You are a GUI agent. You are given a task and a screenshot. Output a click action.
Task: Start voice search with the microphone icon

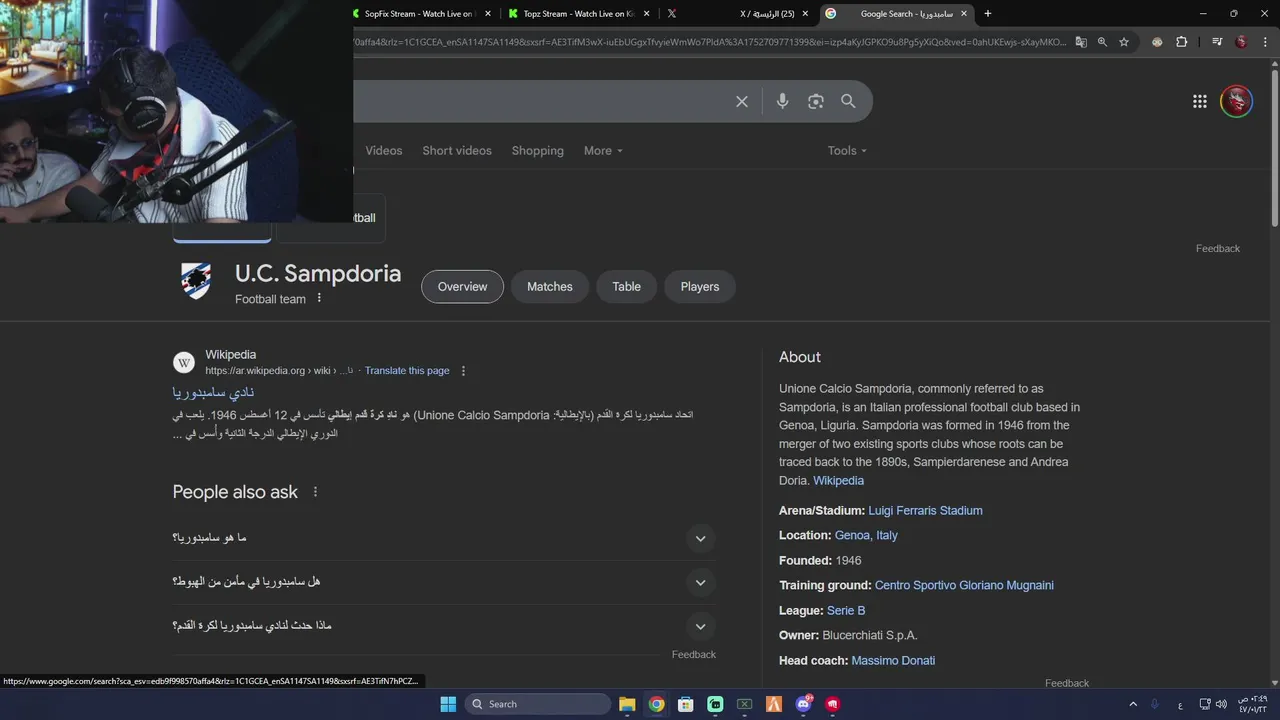coord(782,101)
